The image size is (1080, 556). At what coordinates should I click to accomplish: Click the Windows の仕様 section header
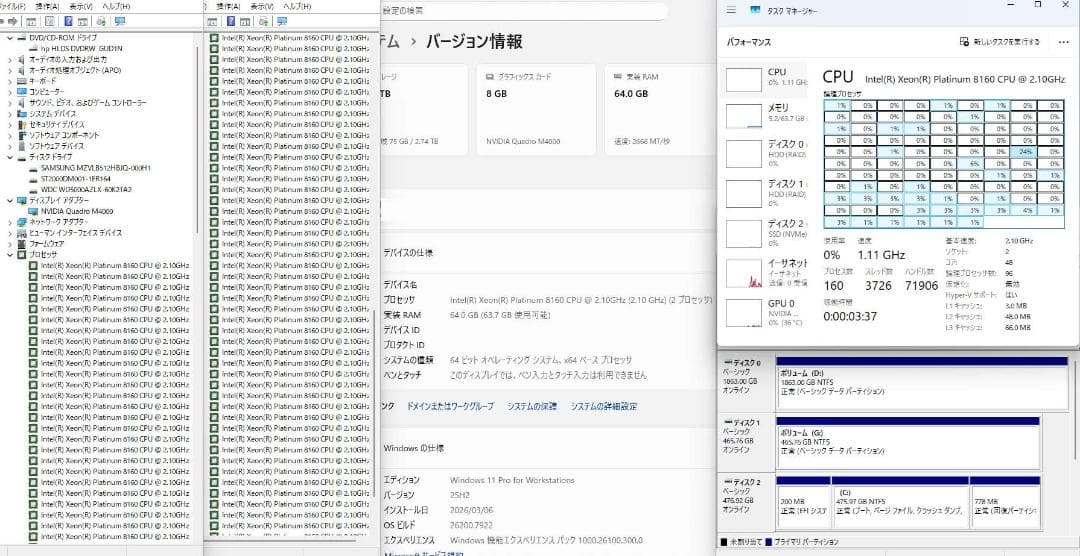tap(413, 448)
